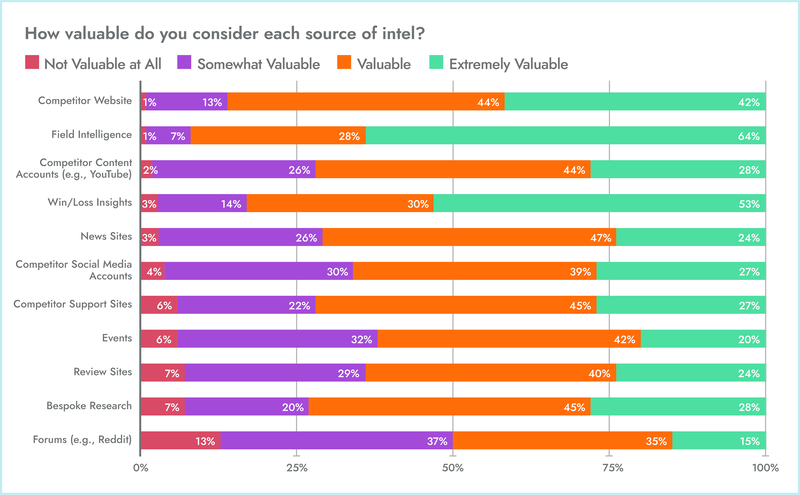Viewport: 800px width, 495px height.
Task: Select the Field Intelligence row label
Action: click(93, 135)
